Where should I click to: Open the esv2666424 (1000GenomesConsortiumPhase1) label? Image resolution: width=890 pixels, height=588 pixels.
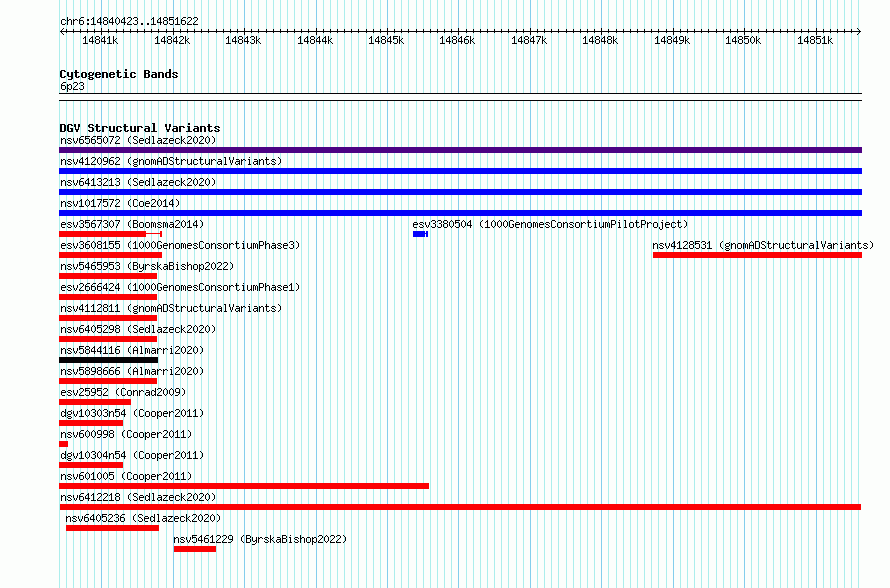[180, 287]
